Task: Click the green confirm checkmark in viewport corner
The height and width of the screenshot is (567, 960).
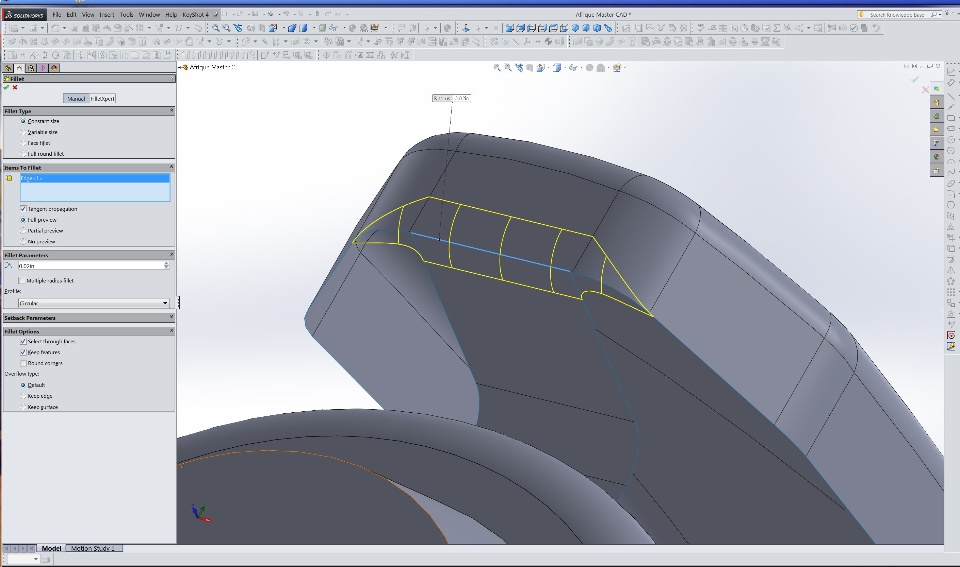Action: pos(913,79)
